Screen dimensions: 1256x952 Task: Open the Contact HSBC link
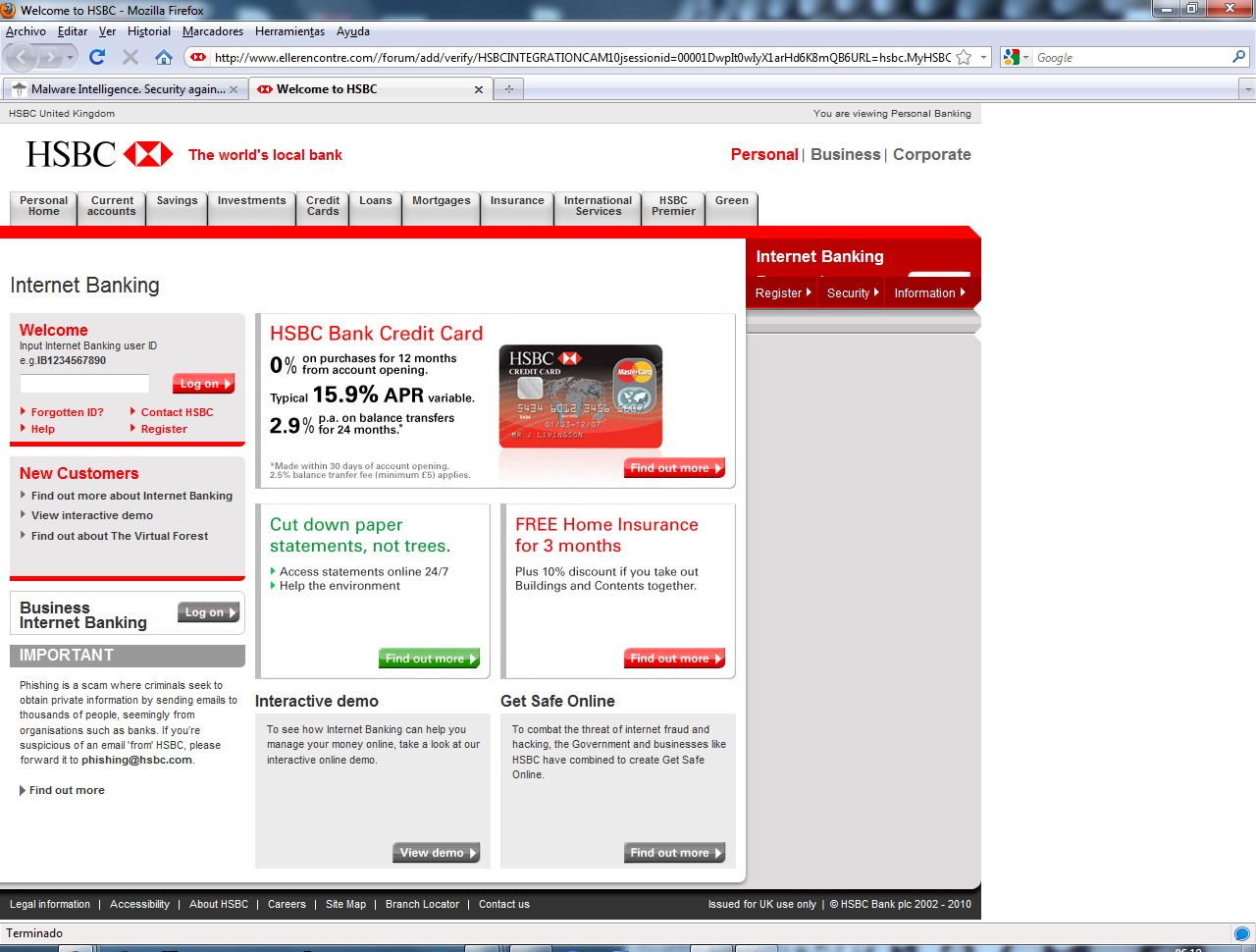coord(177,412)
